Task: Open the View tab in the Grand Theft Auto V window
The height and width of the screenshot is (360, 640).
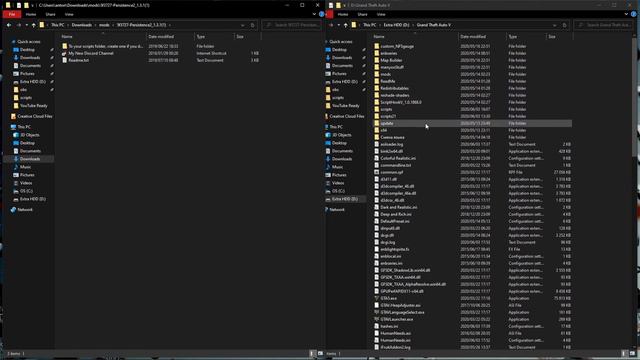Action: (381, 14)
